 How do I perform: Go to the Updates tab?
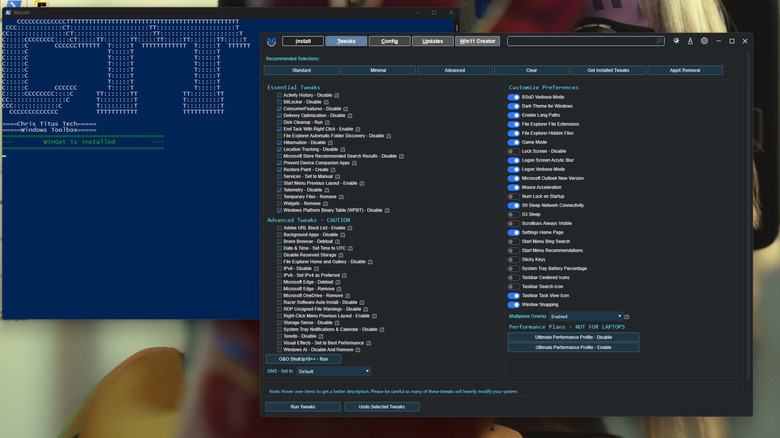point(433,41)
